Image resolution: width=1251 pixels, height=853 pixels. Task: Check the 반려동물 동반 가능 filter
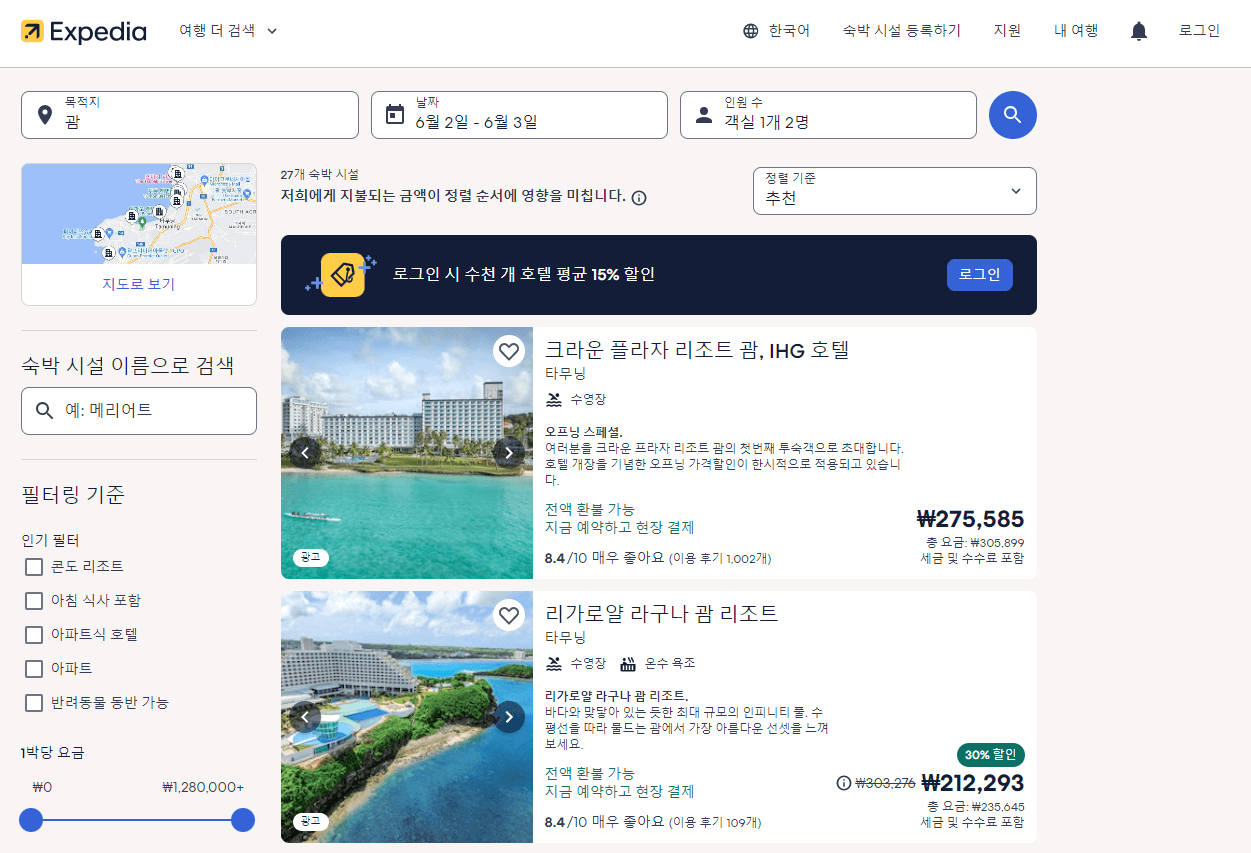pos(34,703)
